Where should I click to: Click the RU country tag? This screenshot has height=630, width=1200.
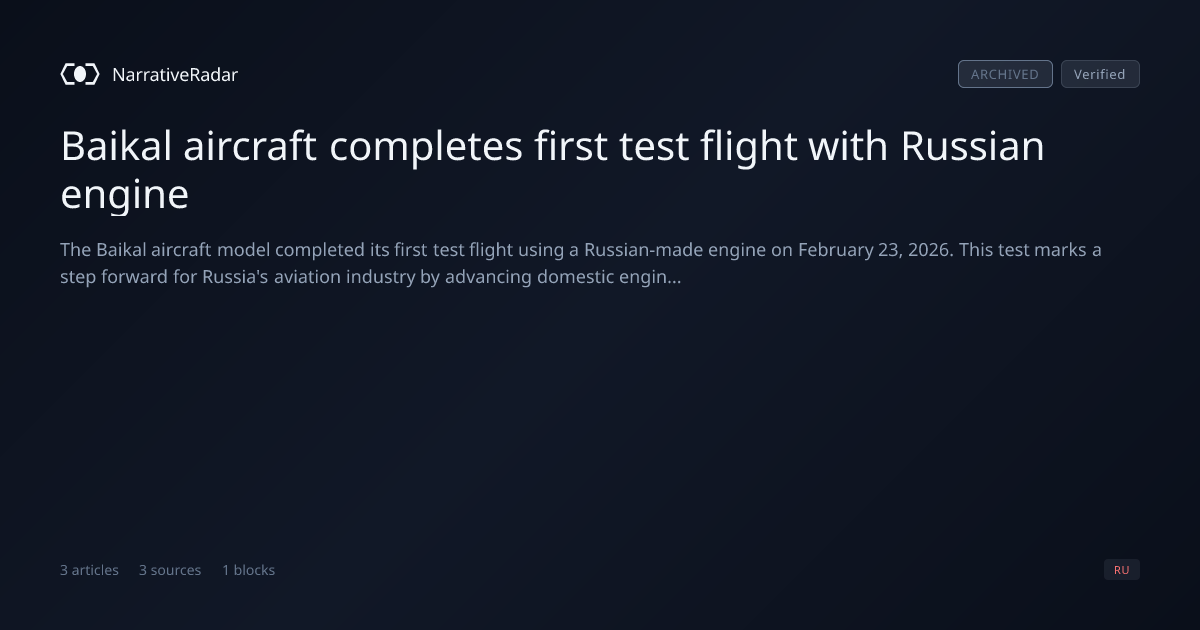[1122, 570]
